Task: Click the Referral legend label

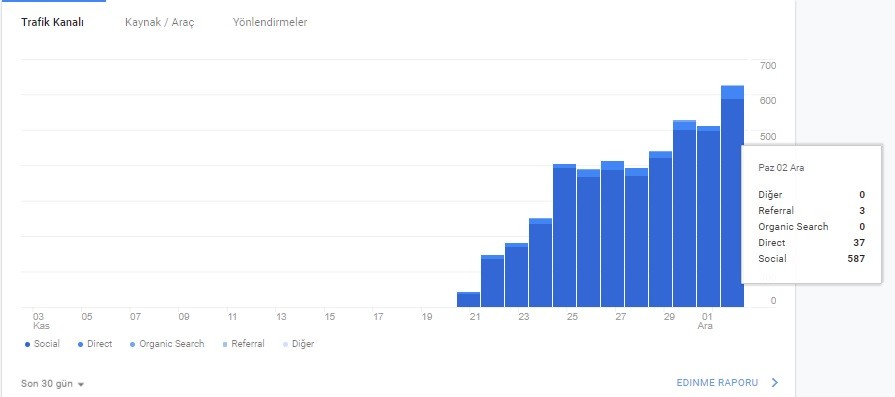Action: tap(248, 344)
